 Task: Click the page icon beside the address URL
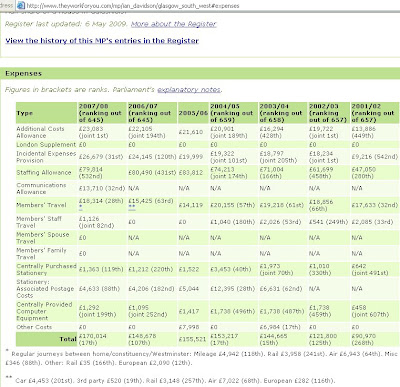tap(21, 5)
